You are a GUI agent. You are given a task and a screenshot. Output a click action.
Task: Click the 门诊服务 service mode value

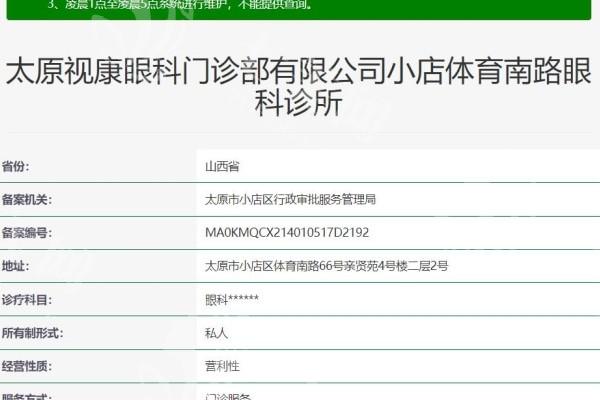pyautogui.click(x=227, y=396)
